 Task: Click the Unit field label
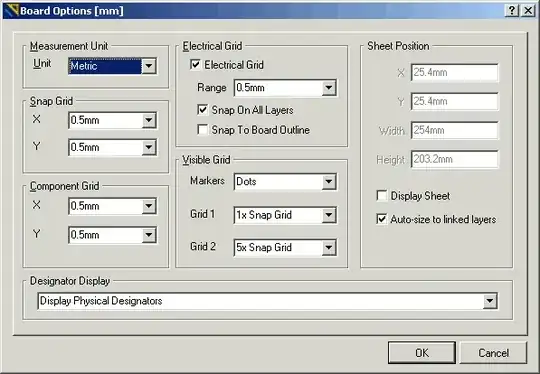tap(42, 63)
